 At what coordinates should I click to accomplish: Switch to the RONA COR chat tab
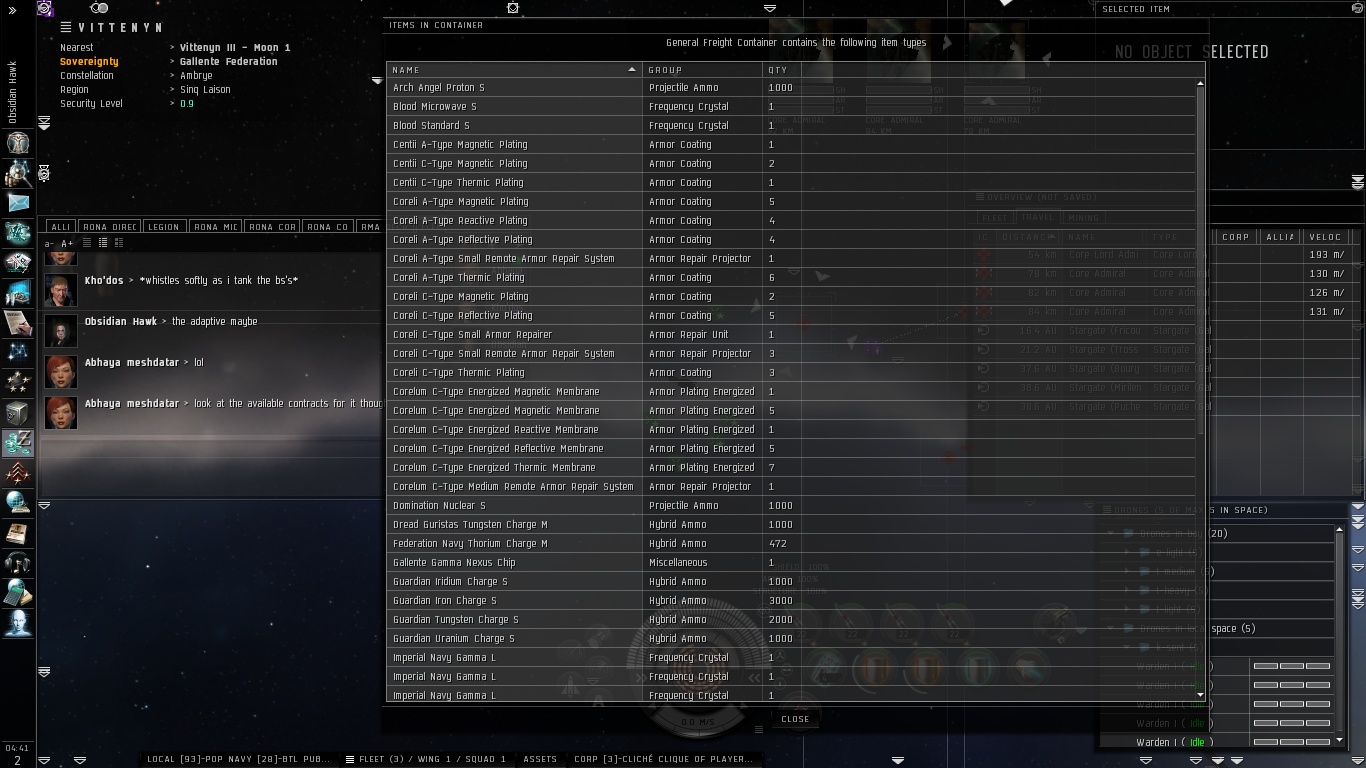tap(273, 227)
